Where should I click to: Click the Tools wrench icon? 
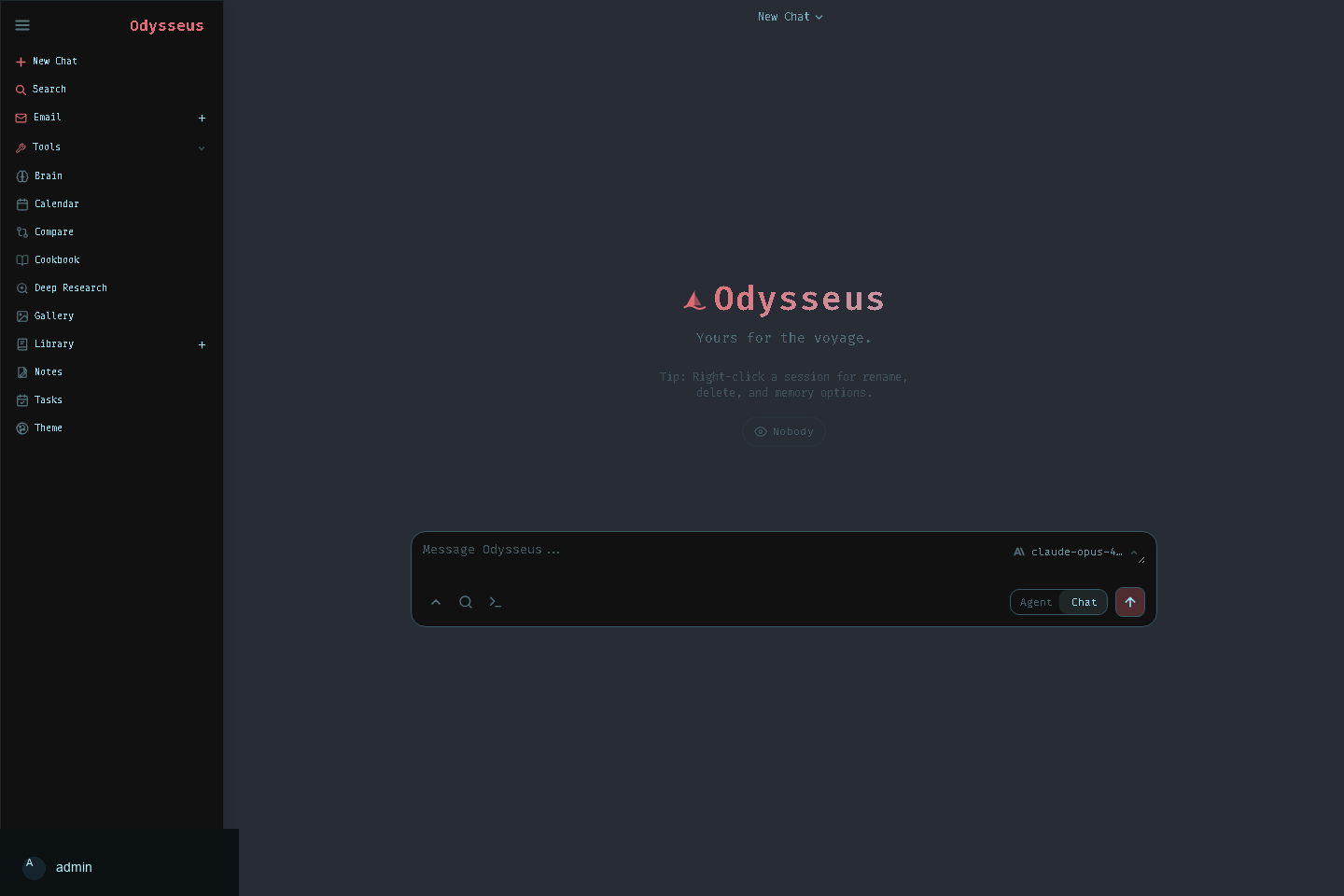pyautogui.click(x=21, y=147)
